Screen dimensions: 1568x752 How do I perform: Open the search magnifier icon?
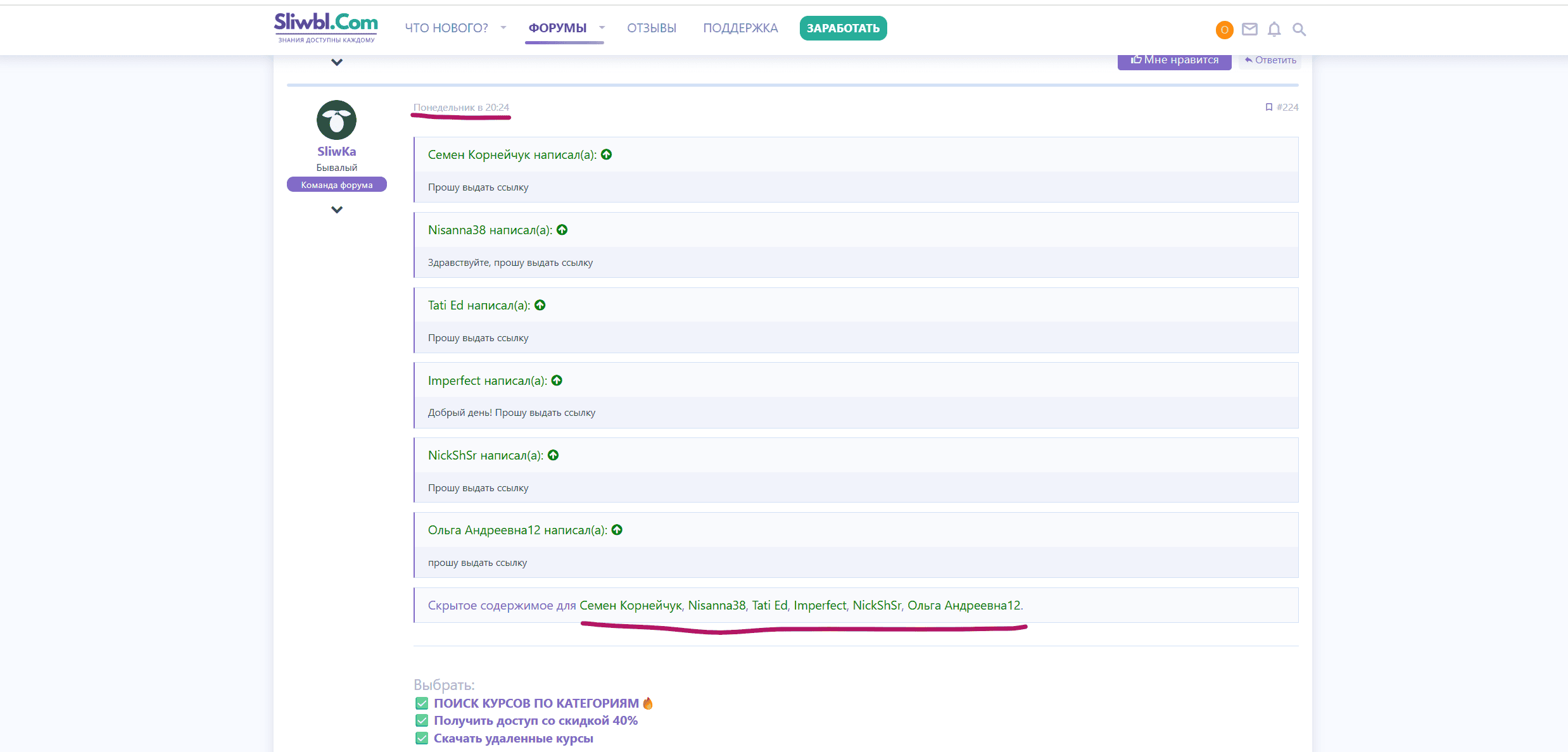pyautogui.click(x=1299, y=29)
